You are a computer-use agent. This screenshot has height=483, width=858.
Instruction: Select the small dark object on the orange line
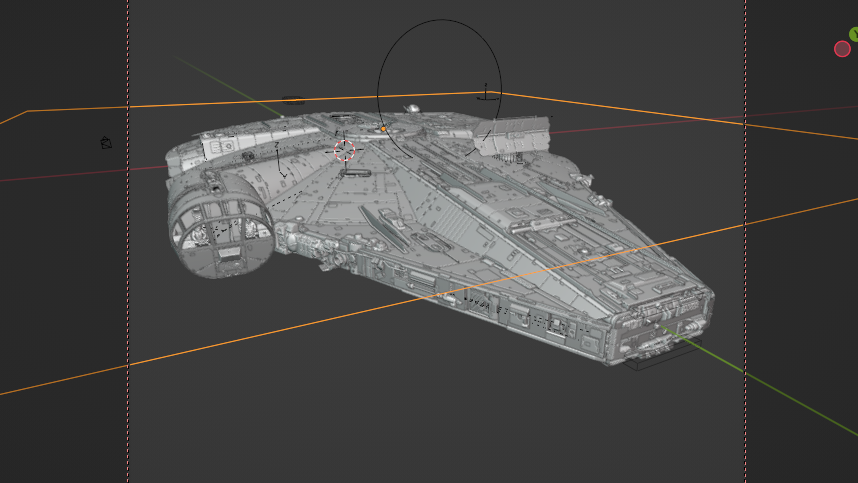pos(293,100)
